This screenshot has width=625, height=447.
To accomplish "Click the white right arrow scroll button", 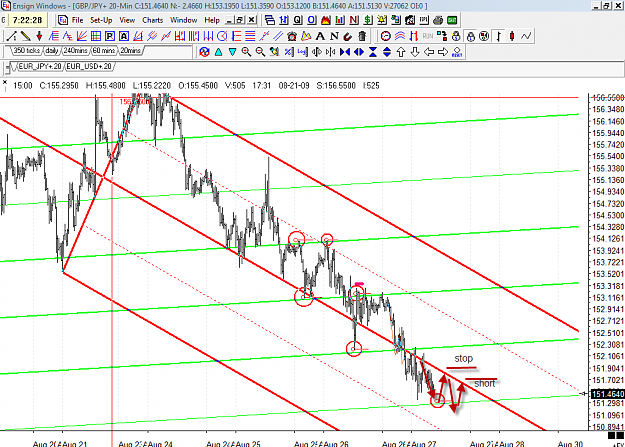I will tap(443, 52).
